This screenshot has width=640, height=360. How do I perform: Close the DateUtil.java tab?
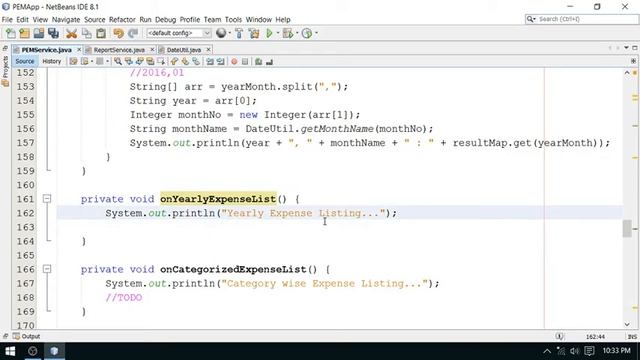coord(209,49)
